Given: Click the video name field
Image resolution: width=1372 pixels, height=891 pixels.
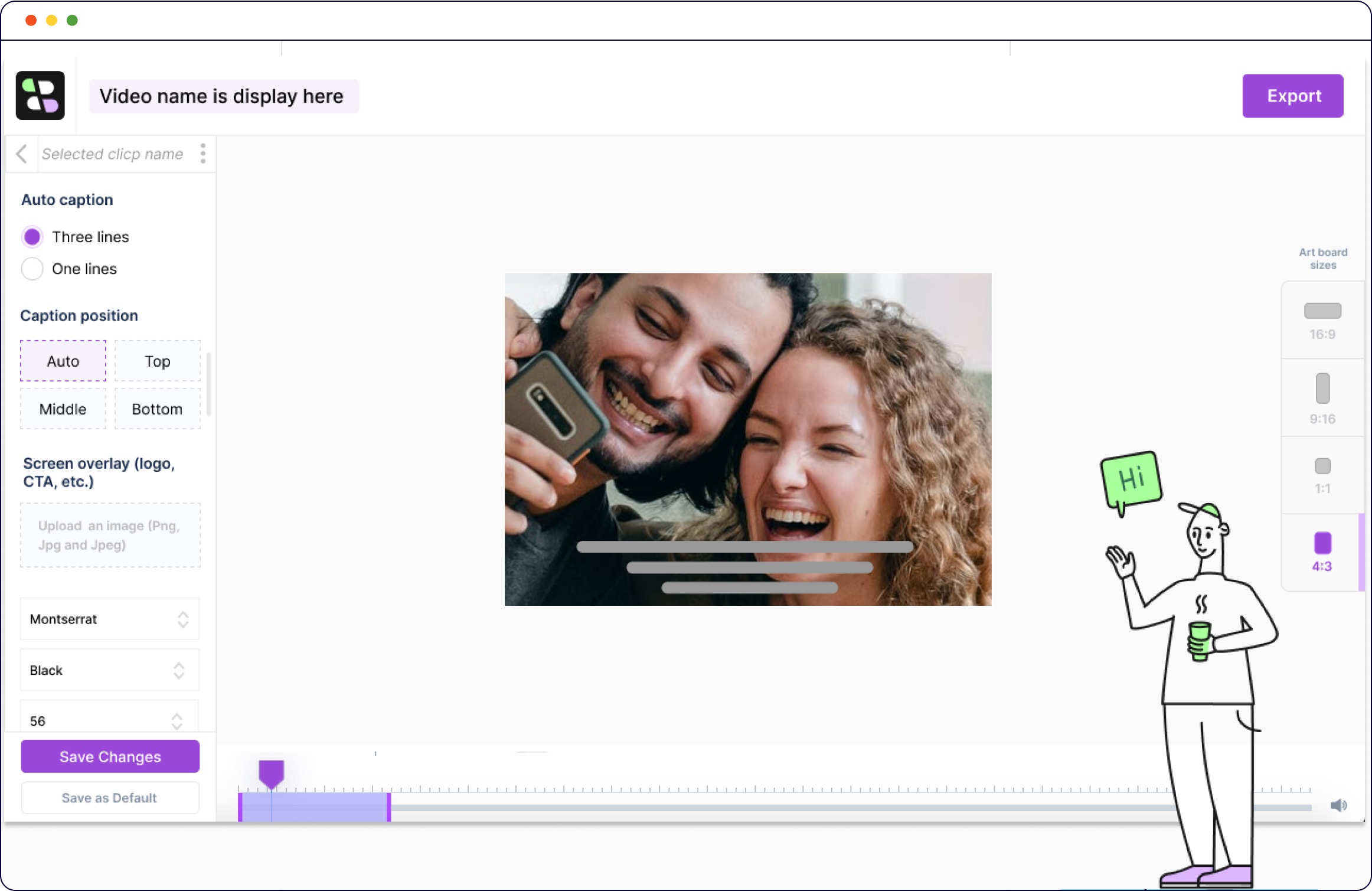Looking at the screenshot, I should (x=223, y=96).
